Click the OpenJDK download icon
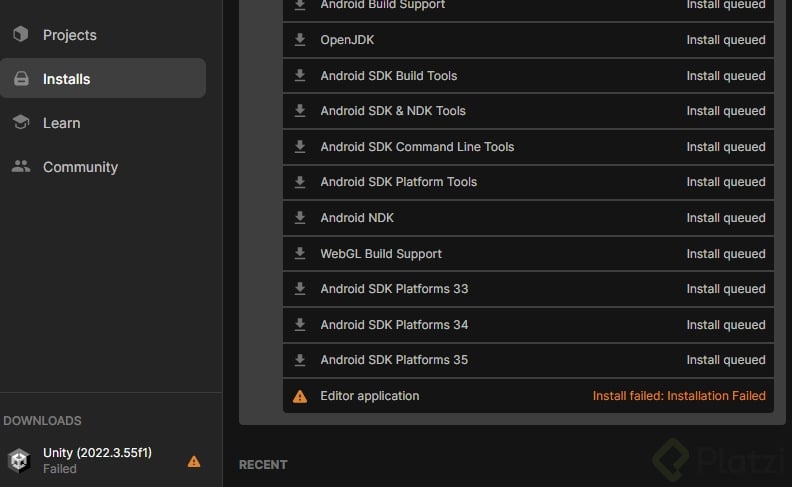Screen dimensions: 792x487 tap(300, 40)
